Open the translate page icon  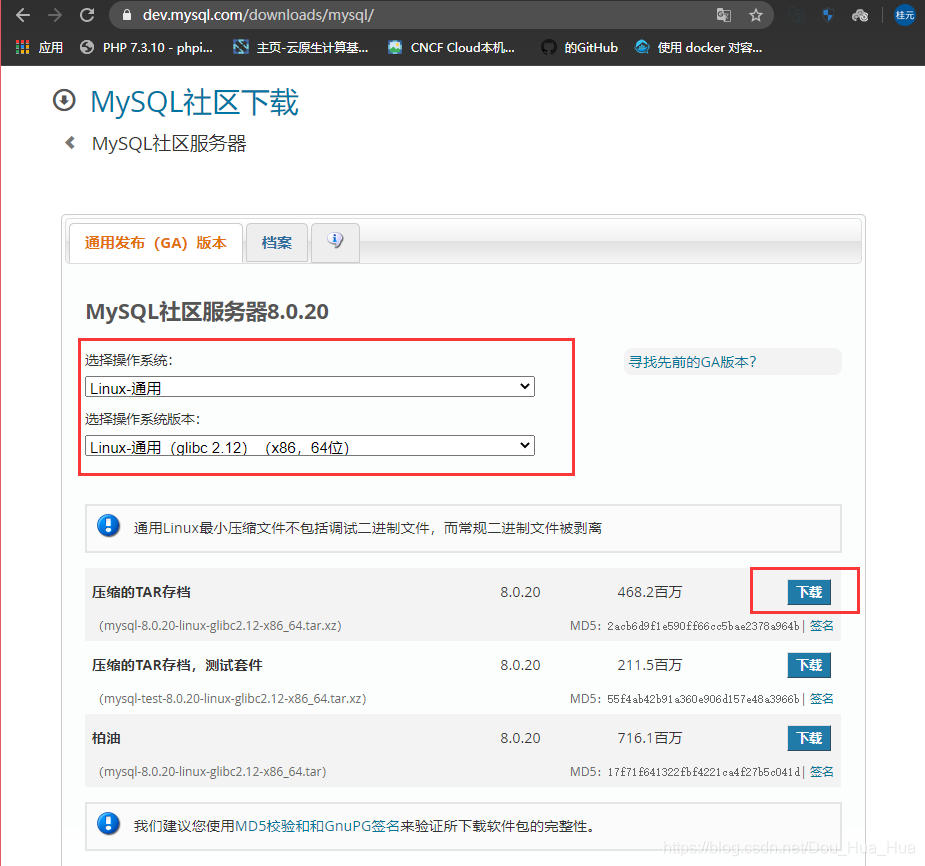[x=724, y=15]
